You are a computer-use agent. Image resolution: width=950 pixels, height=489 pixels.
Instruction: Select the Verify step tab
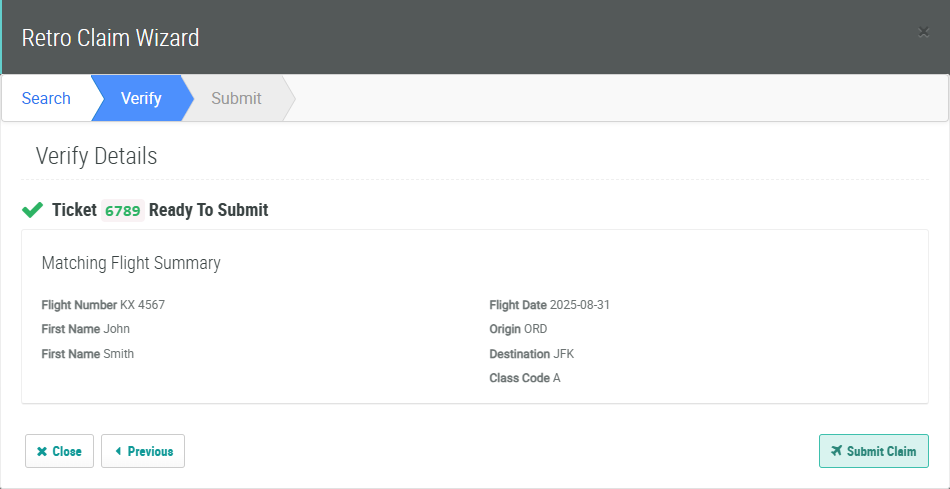coord(141,98)
